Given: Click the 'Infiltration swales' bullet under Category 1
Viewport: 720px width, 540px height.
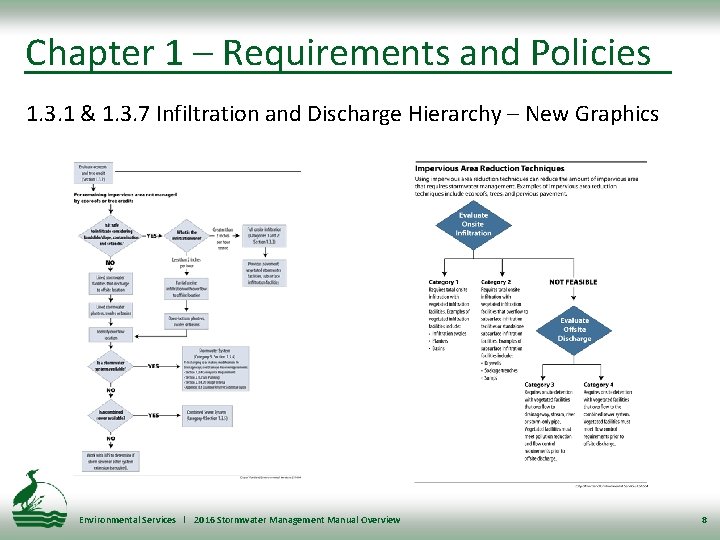Looking at the screenshot, I should coord(447,334).
